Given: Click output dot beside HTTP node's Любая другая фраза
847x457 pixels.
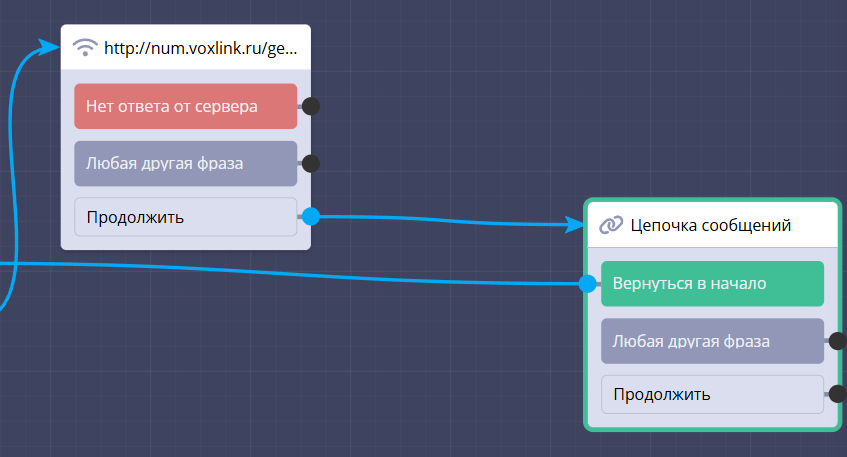Looking at the screenshot, I should point(311,163).
